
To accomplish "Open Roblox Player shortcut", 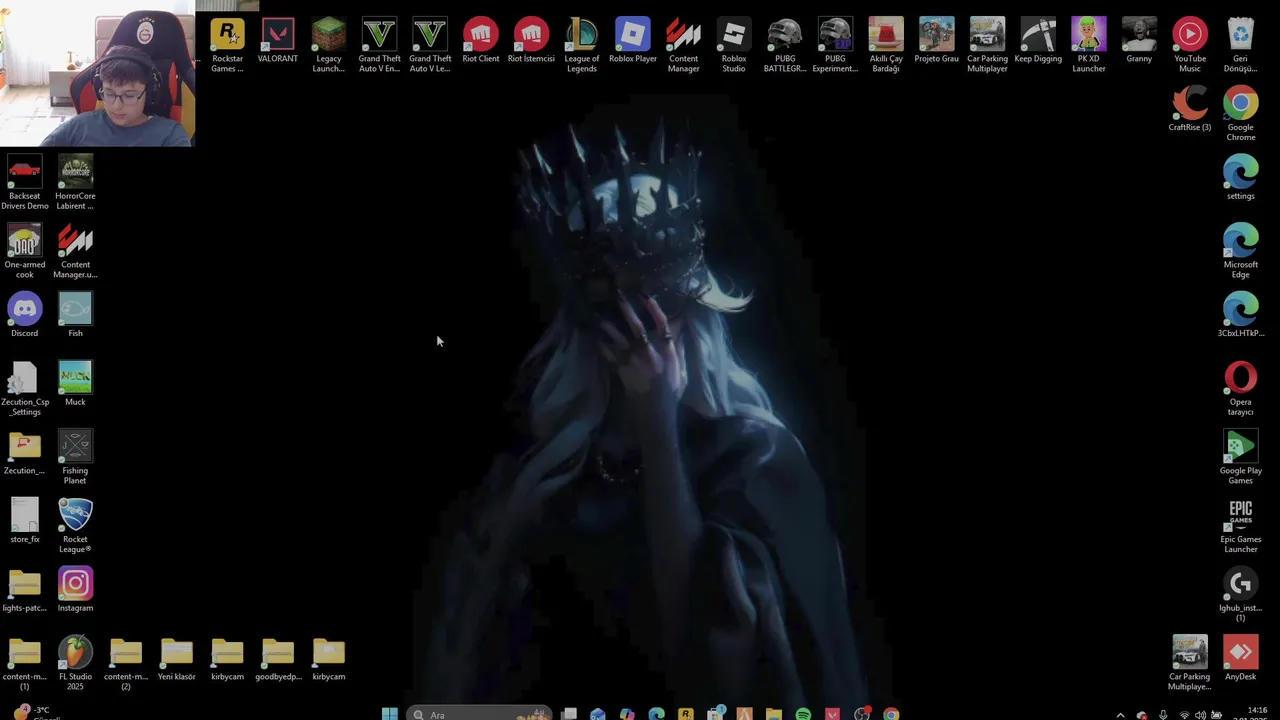I will click(x=633, y=41).
